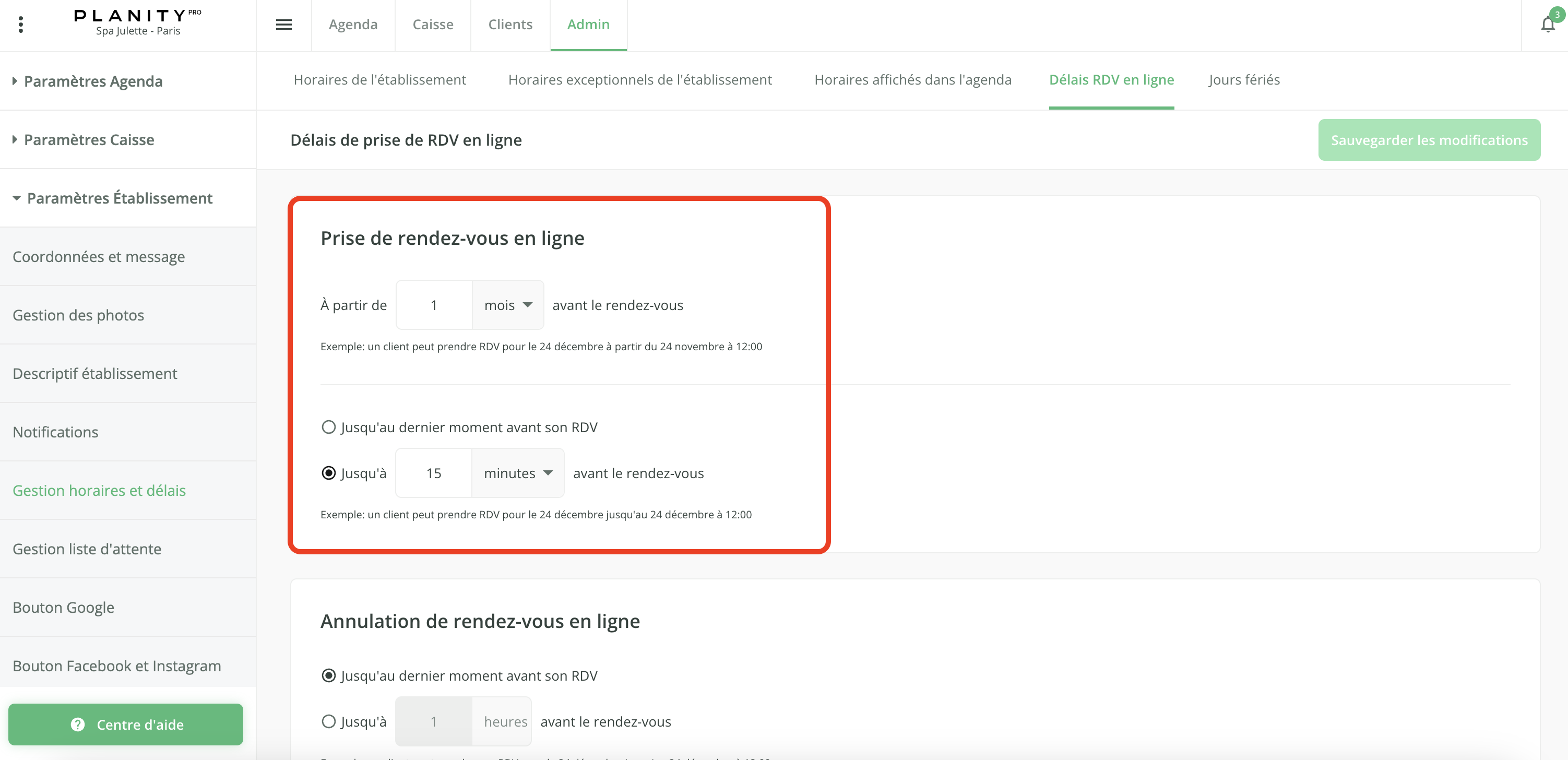This screenshot has width=1568, height=760.
Task: Switch to the Agenda tab
Action: (x=353, y=25)
